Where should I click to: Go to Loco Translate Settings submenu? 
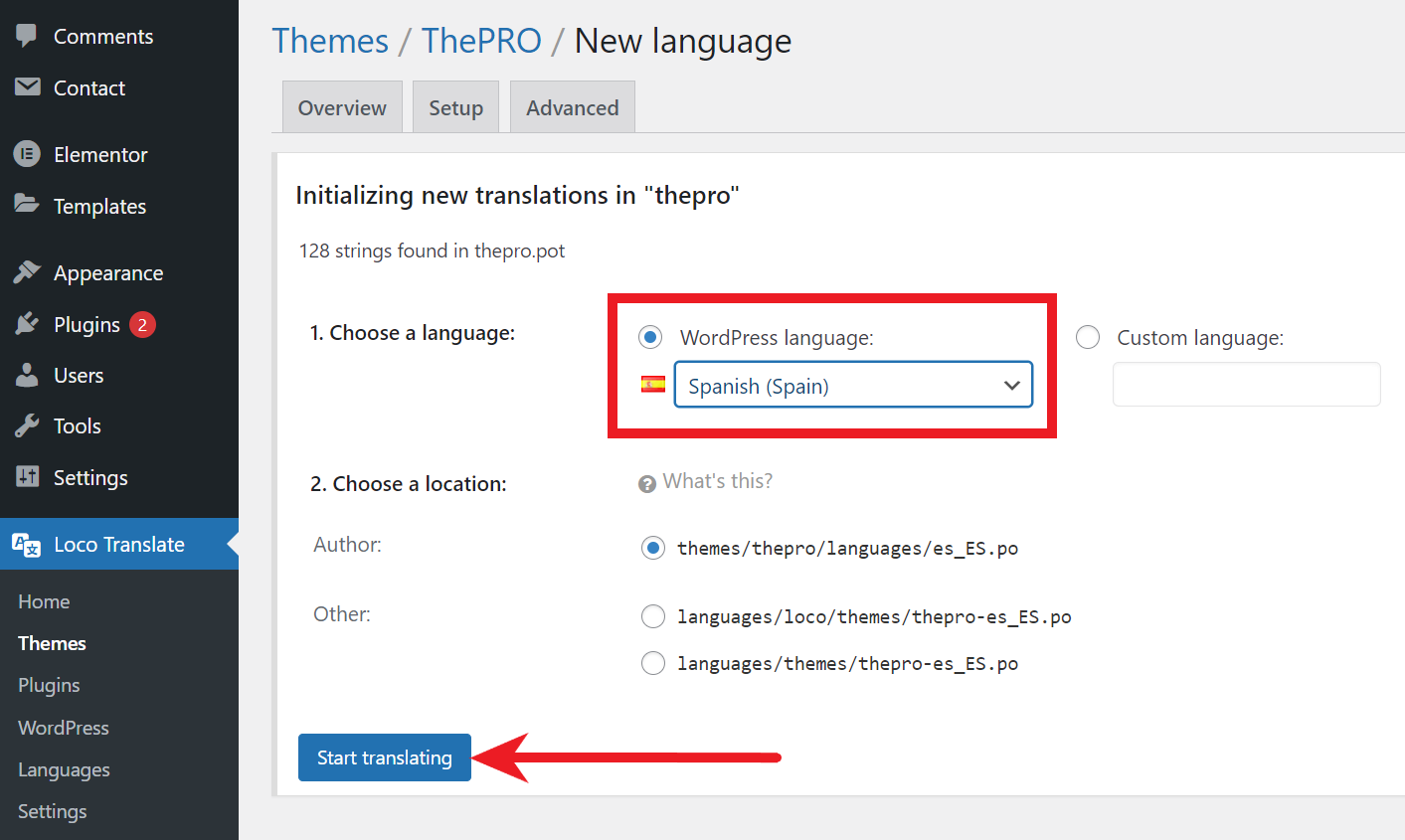(52, 811)
